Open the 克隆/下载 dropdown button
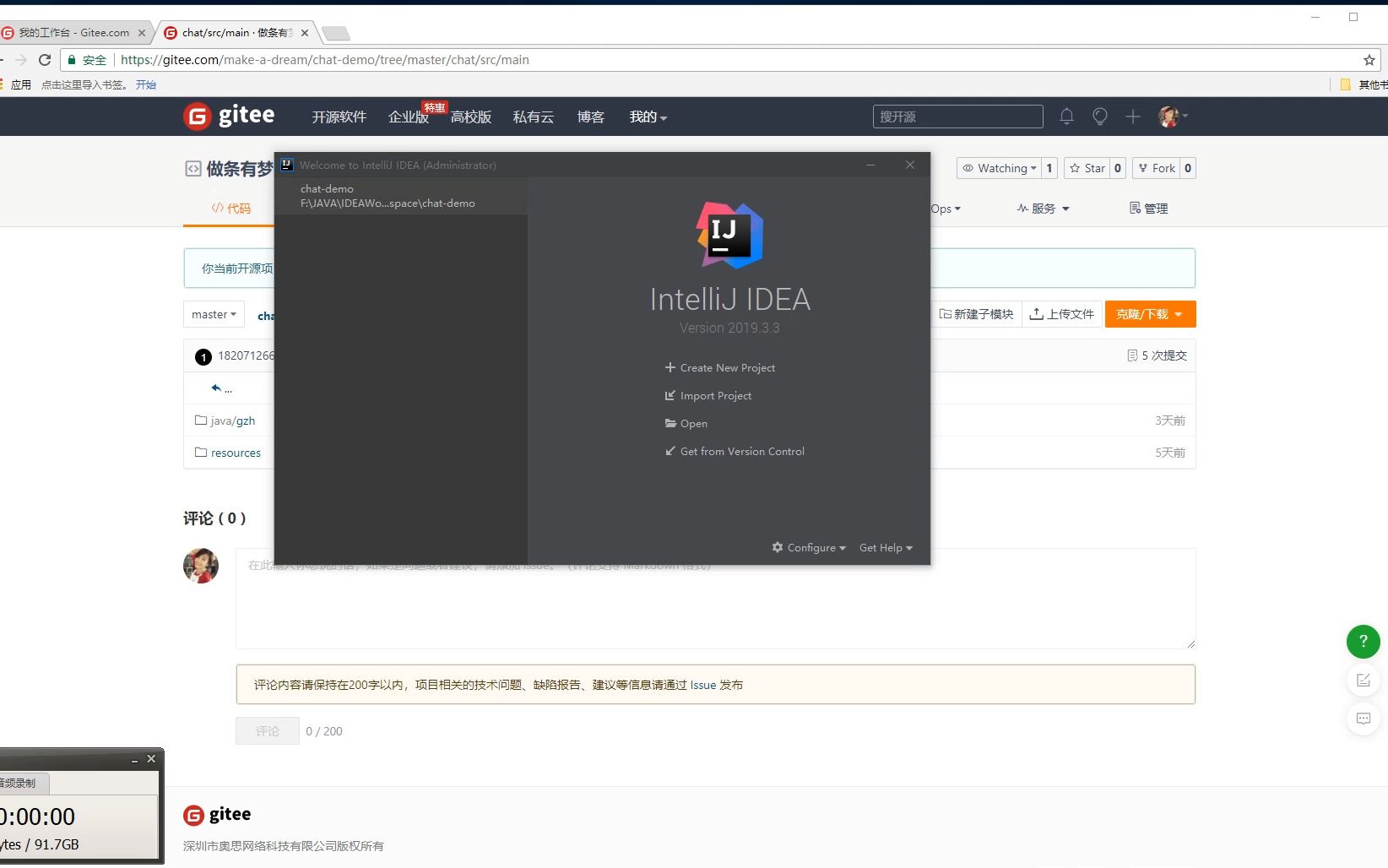Viewport: 1388px width, 868px height. [x=1150, y=314]
